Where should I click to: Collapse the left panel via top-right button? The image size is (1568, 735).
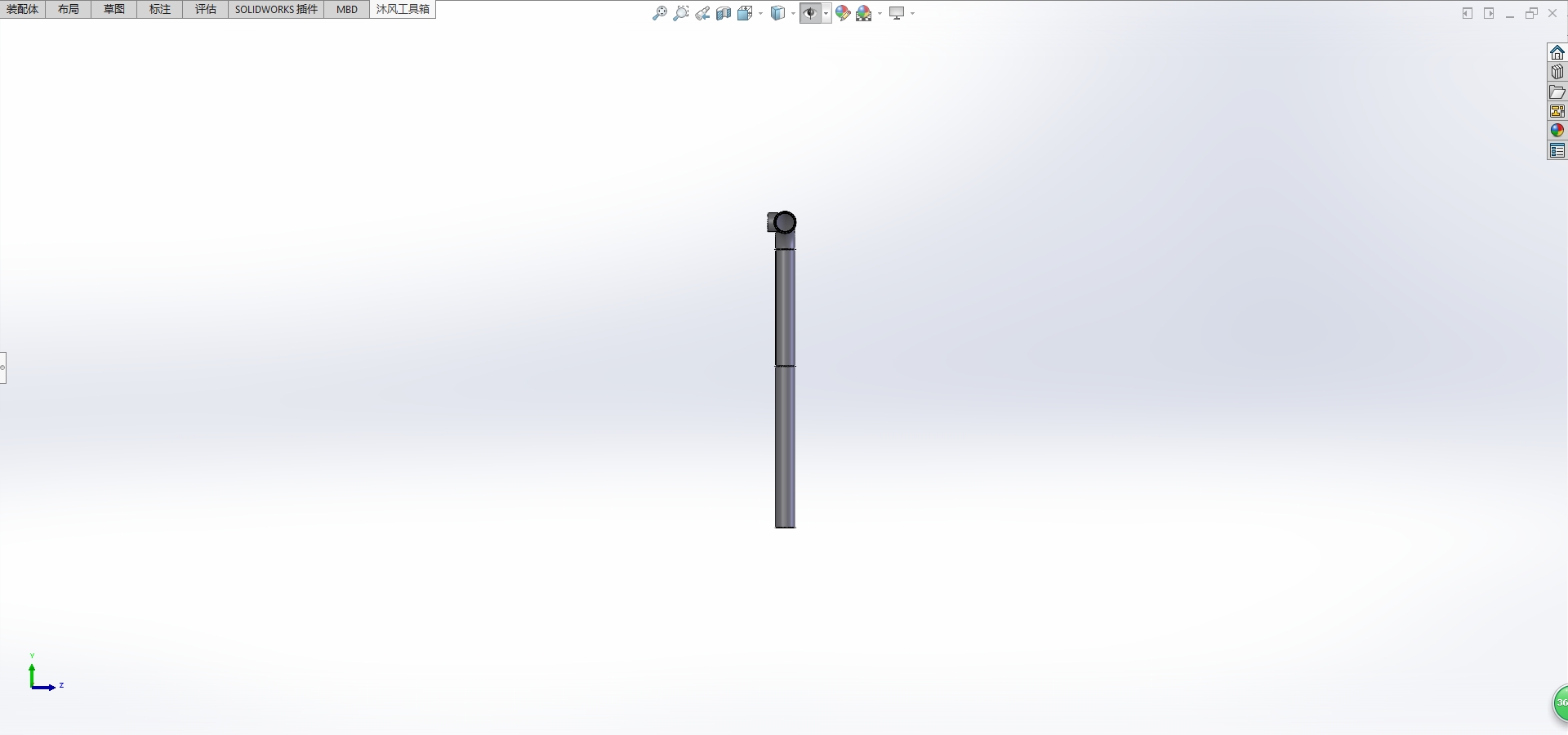point(1468,13)
